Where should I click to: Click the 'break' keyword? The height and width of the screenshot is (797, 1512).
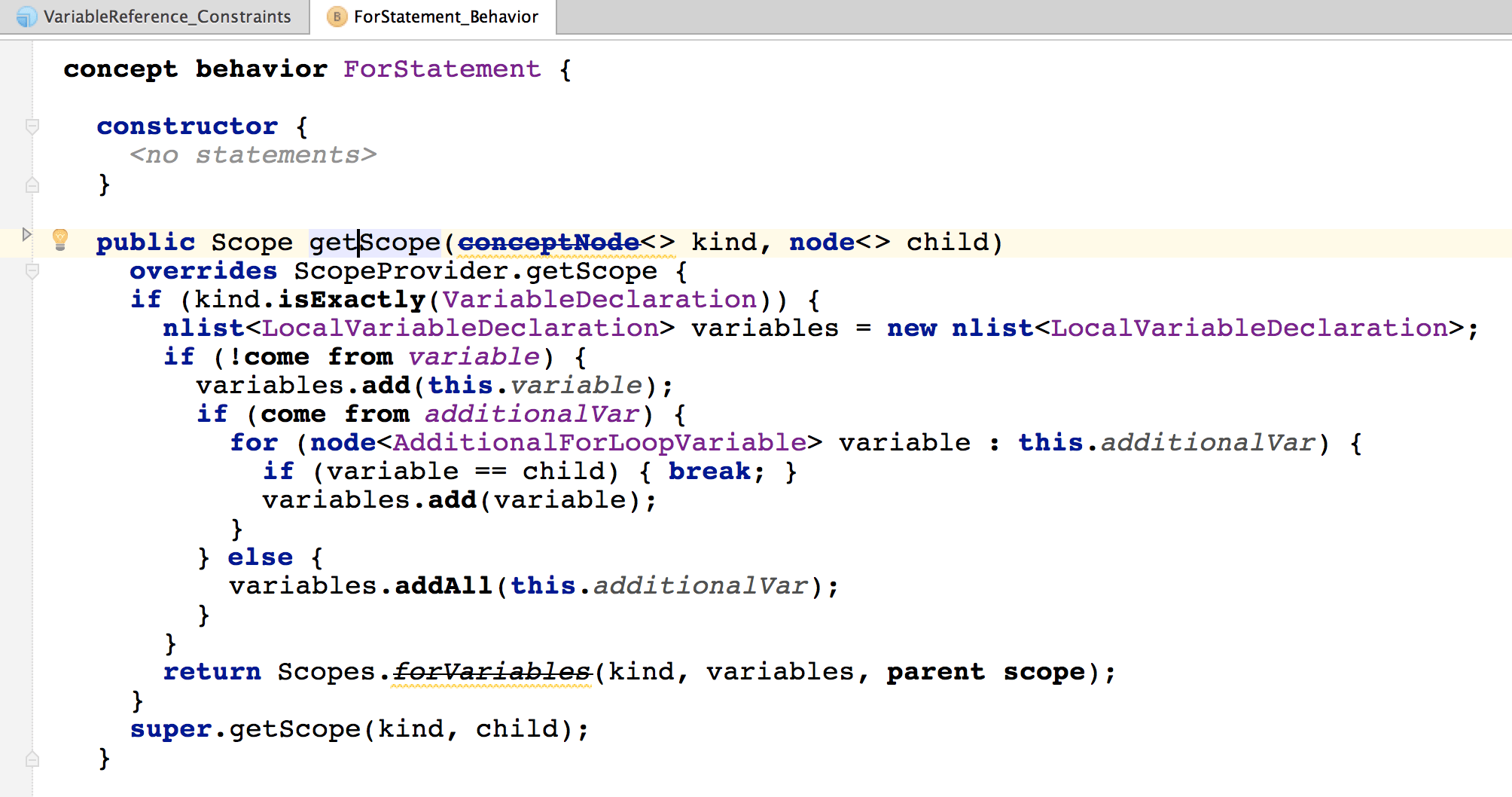click(709, 472)
